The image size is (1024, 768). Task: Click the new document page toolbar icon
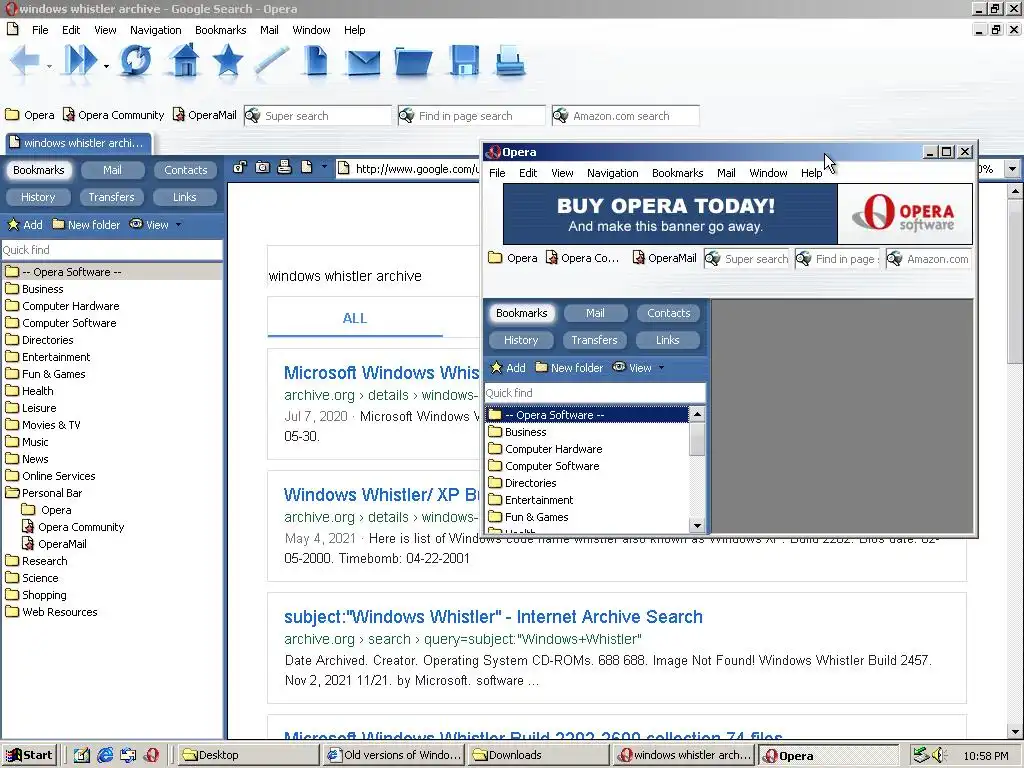pos(316,61)
